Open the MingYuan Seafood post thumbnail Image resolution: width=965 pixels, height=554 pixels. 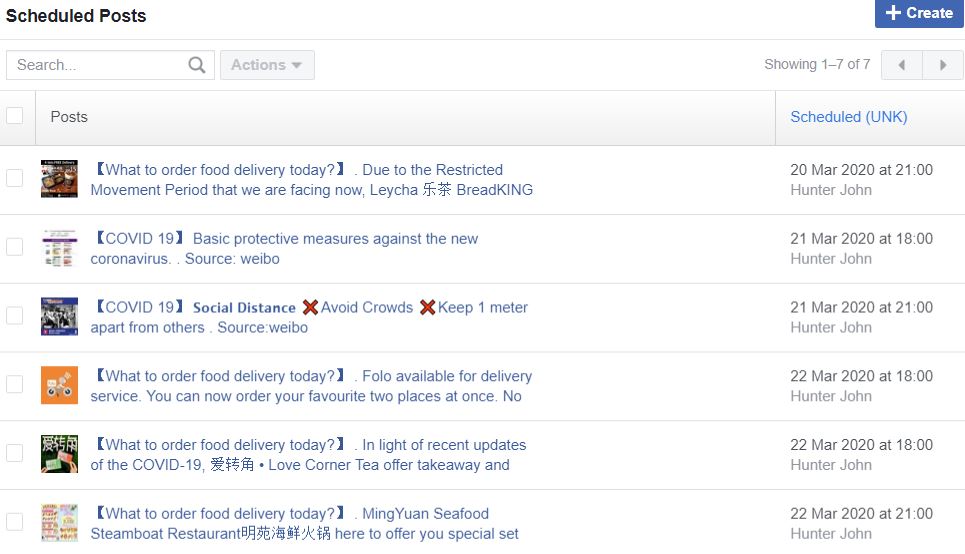click(x=59, y=523)
